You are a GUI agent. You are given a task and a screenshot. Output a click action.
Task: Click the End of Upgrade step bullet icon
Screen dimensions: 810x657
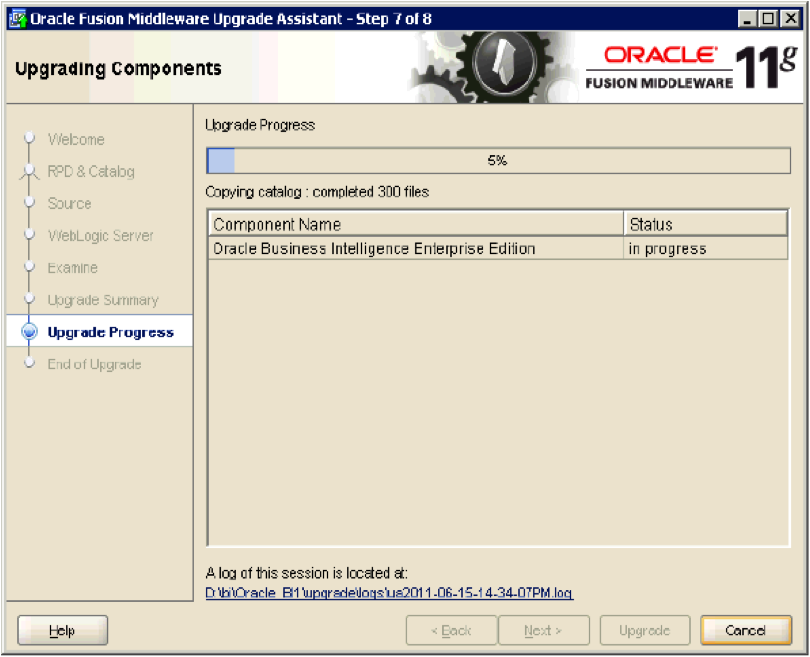[29, 363]
